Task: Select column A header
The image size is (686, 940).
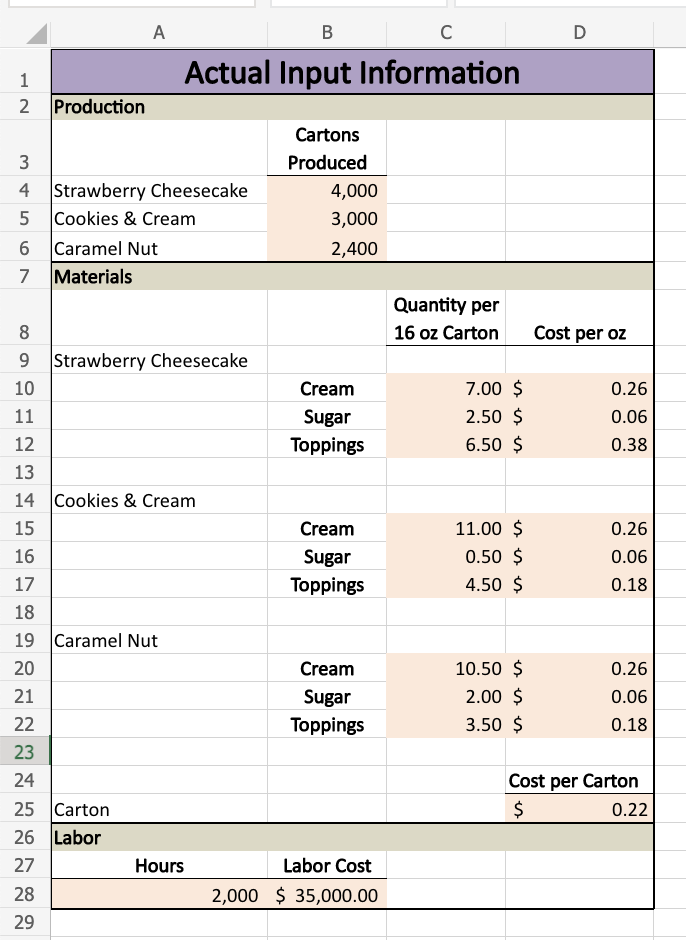Action: 158,33
